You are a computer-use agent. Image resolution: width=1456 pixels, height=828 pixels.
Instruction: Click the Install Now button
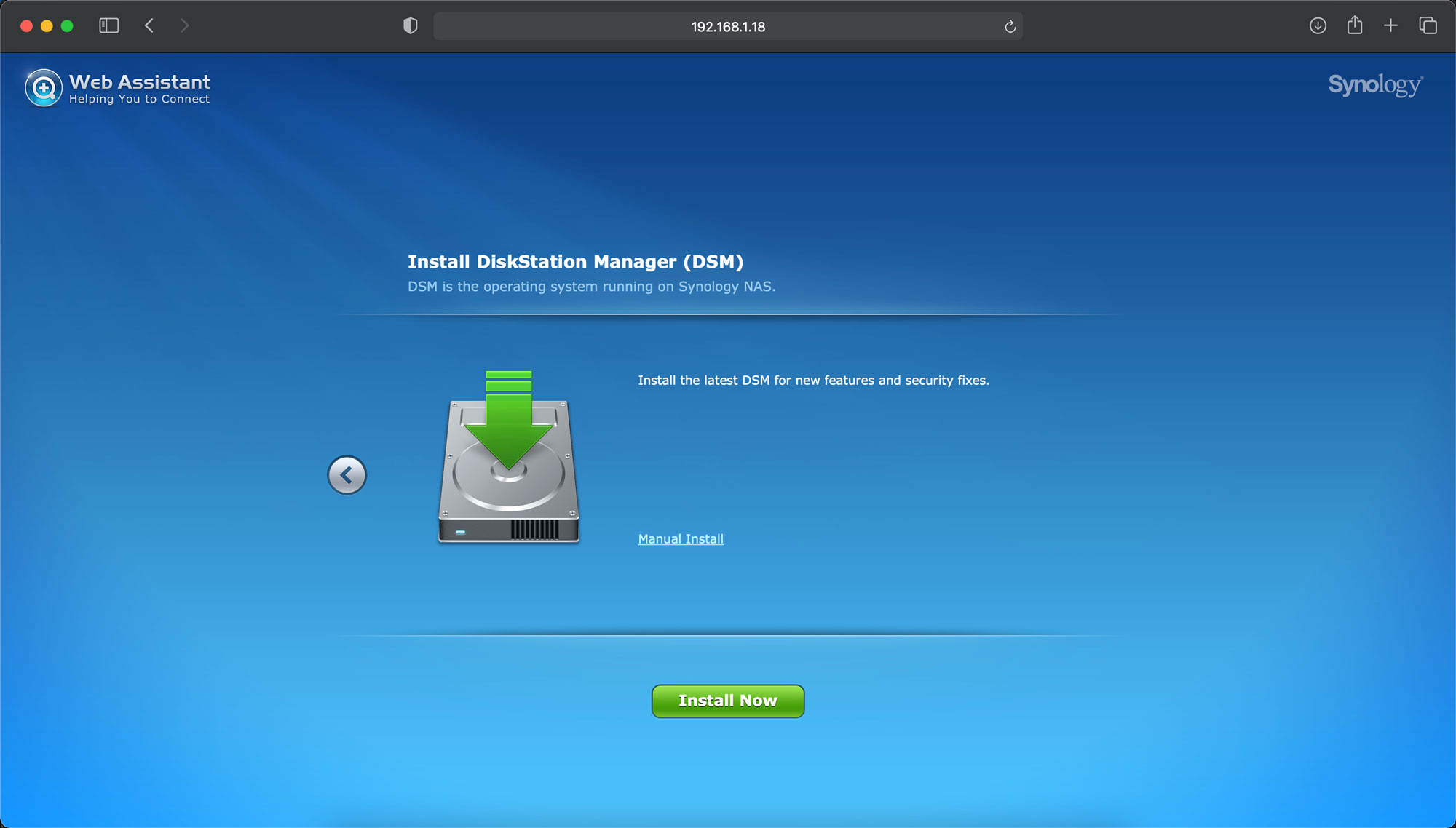tap(728, 701)
